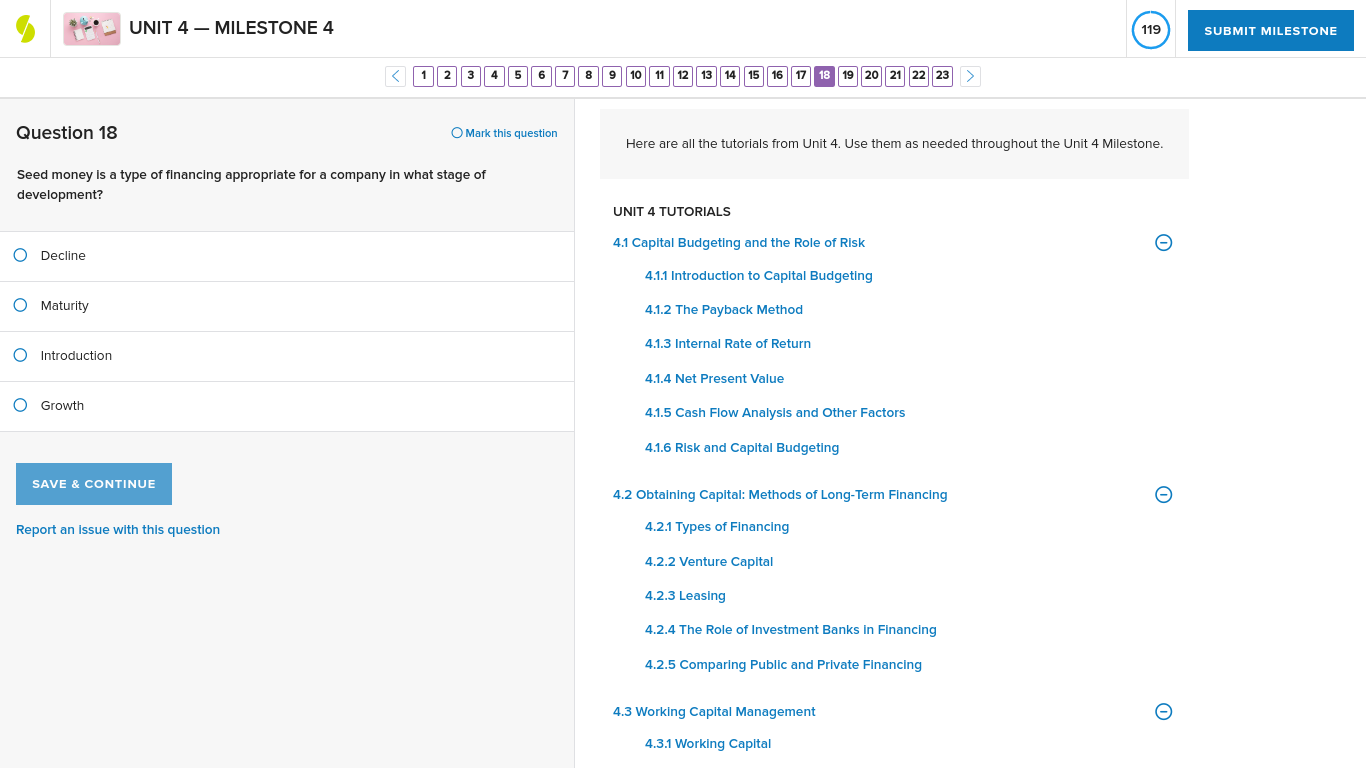This screenshot has width=1366, height=768.
Task: Select the Introduction answer option
Action: click(x=20, y=355)
